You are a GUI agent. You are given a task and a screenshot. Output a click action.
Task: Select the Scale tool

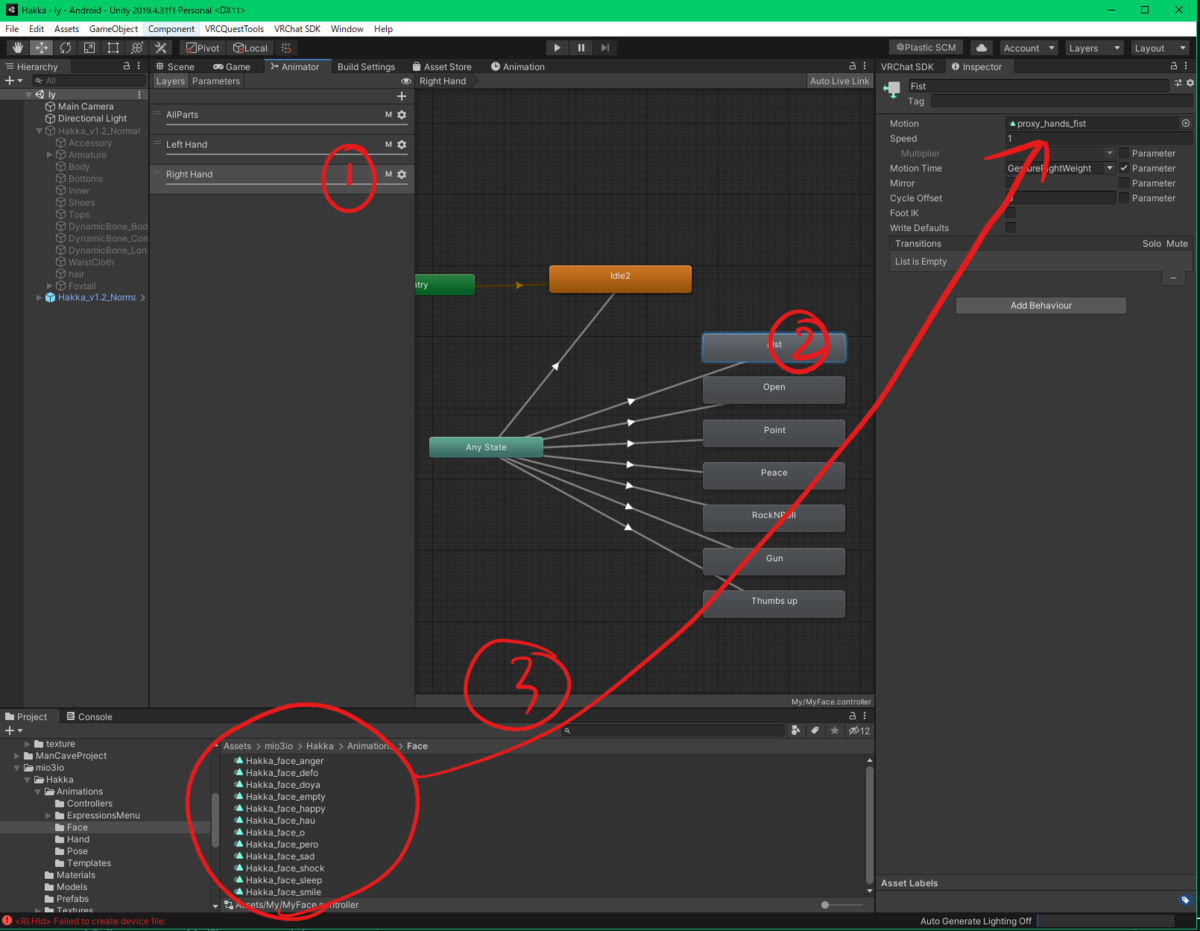click(89, 48)
